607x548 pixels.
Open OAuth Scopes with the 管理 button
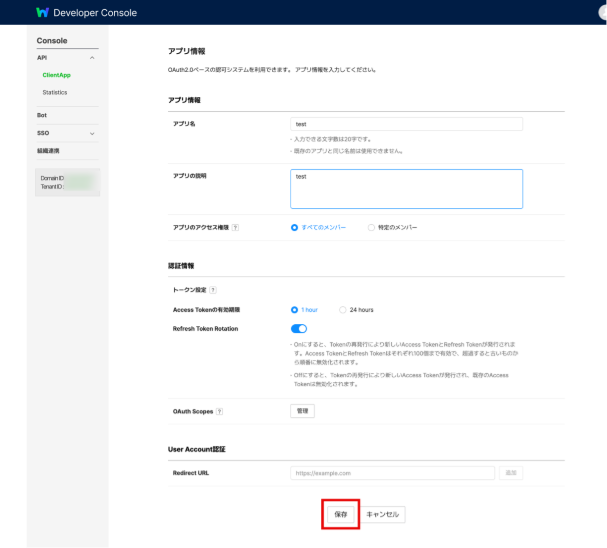coord(301,411)
